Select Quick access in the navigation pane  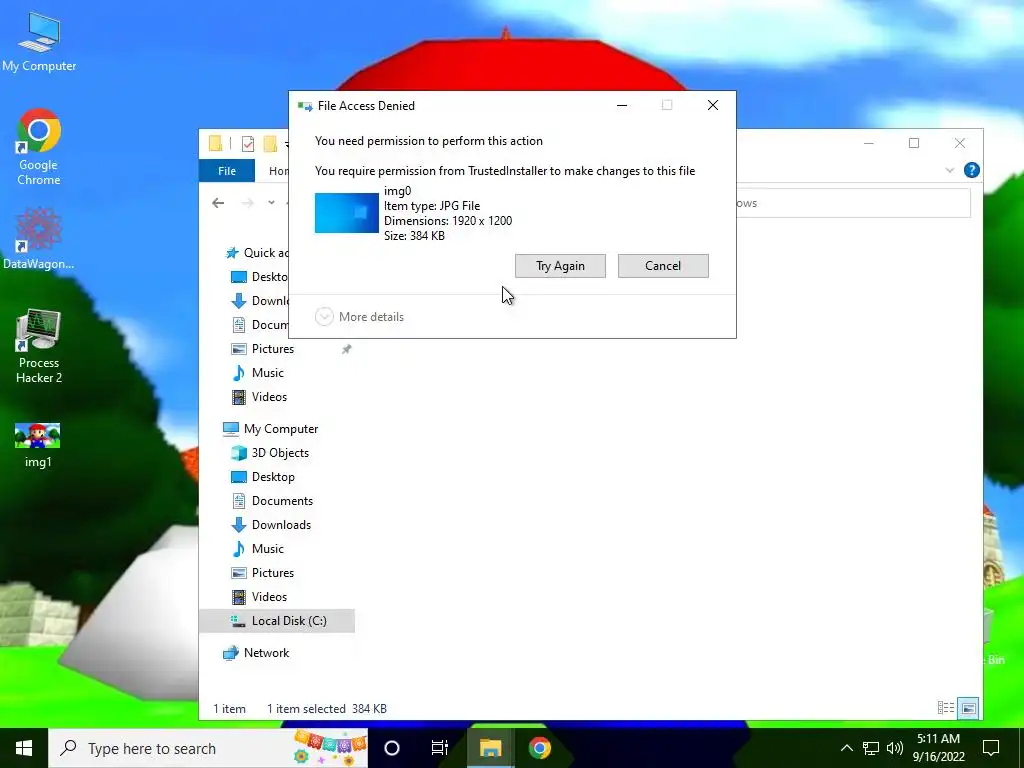point(257,253)
